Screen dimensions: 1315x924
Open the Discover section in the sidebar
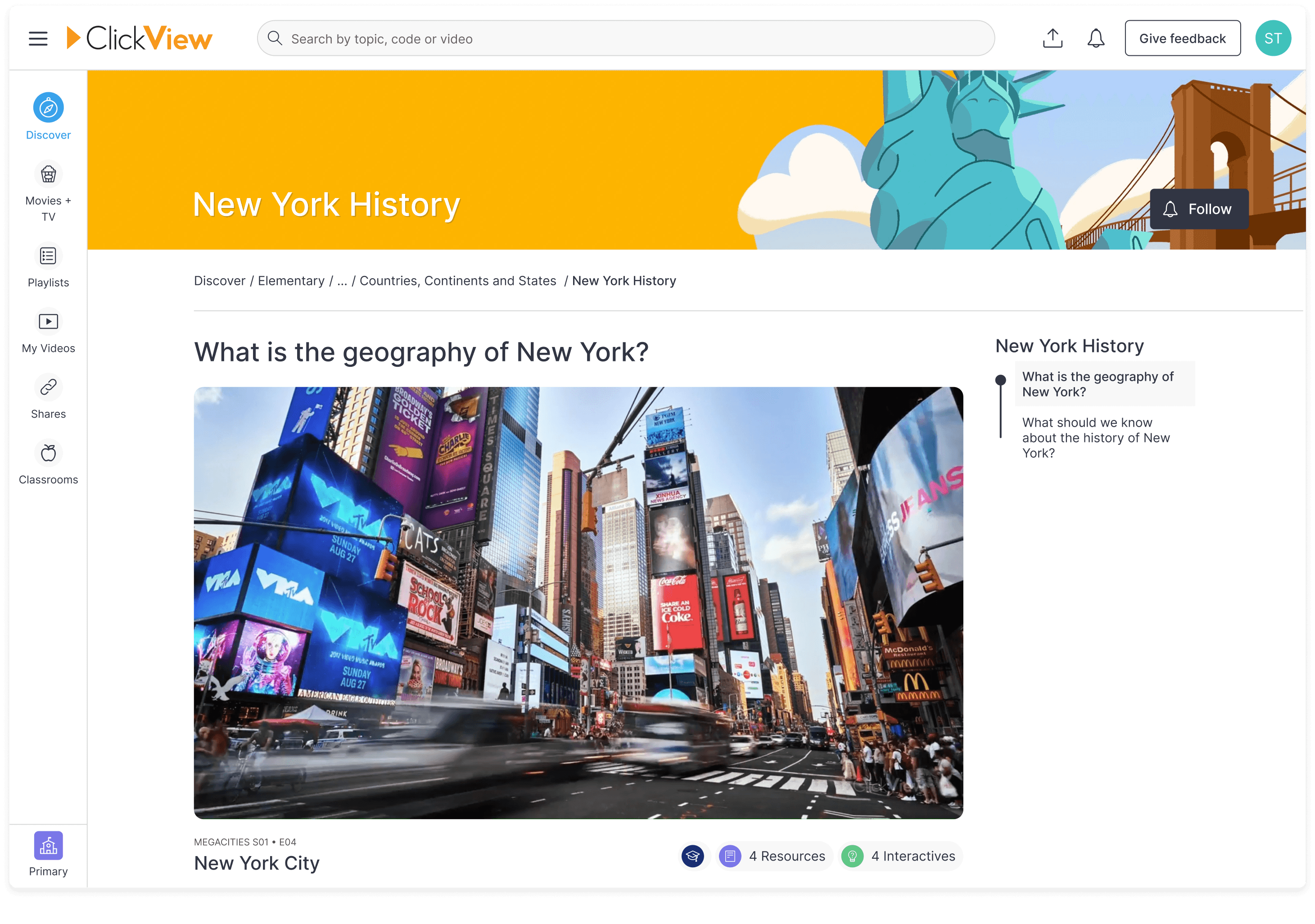[x=48, y=116]
